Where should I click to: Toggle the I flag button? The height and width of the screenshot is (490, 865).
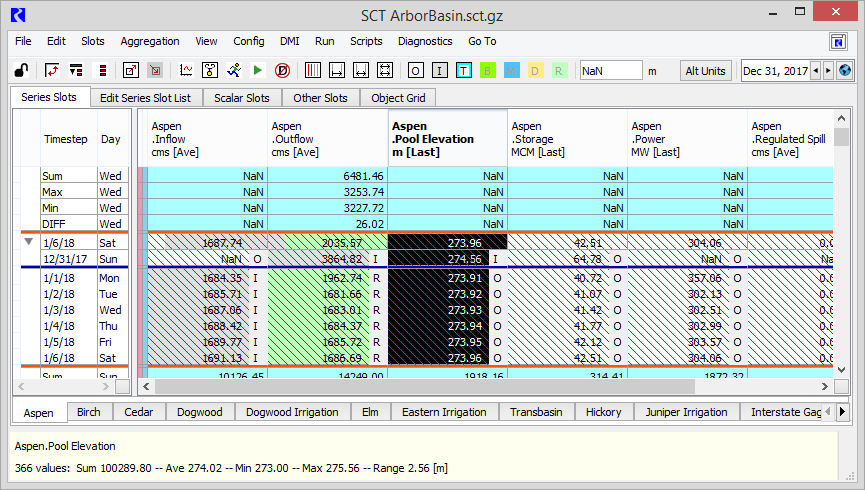pyautogui.click(x=440, y=71)
